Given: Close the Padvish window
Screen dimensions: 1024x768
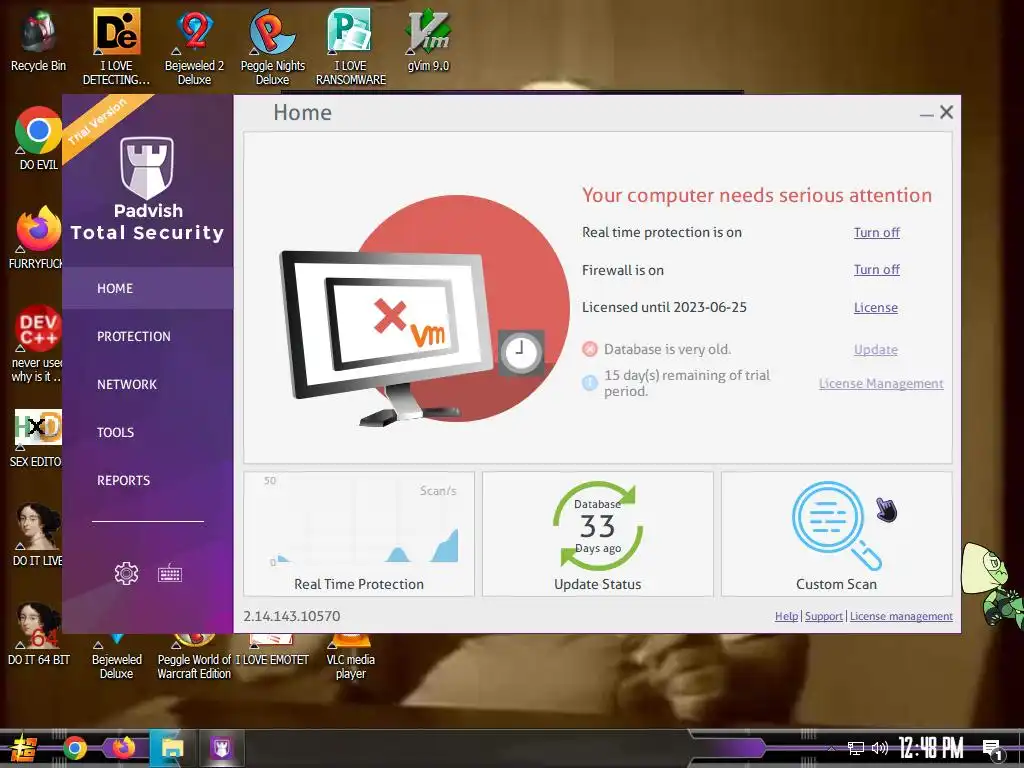Looking at the screenshot, I should pos(946,112).
